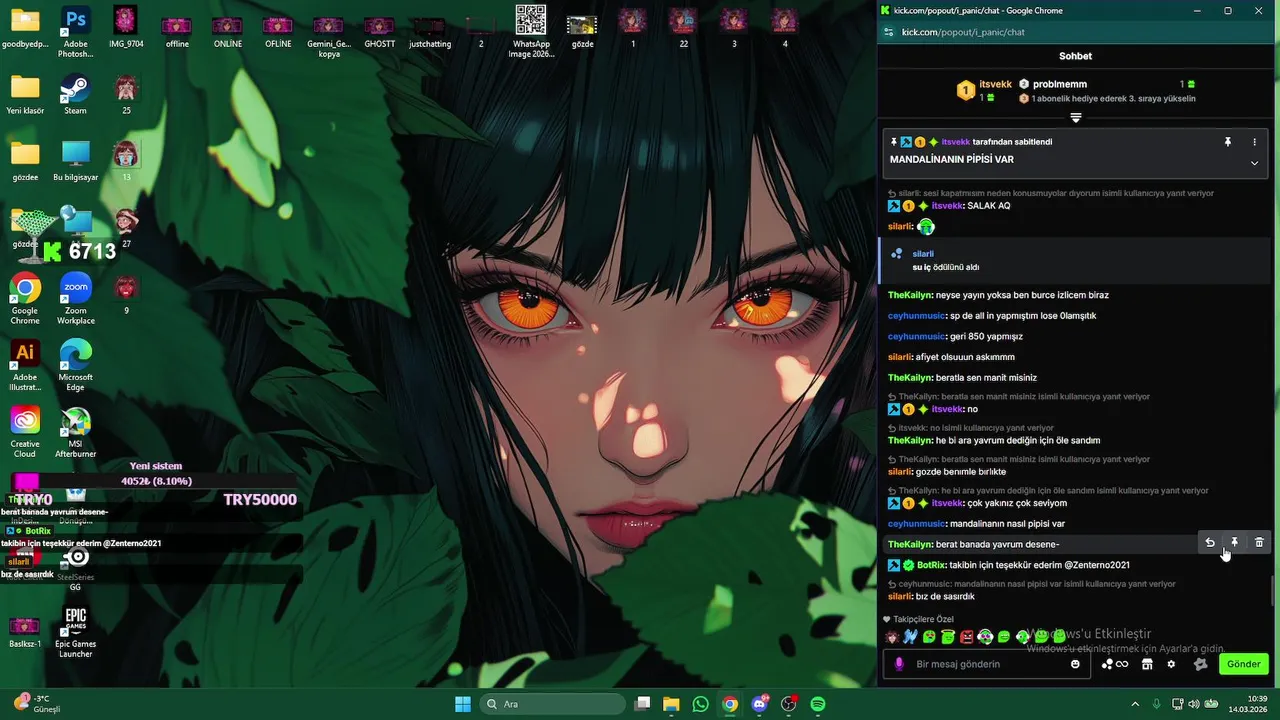This screenshot has height=720, width=1280.
Task: Open the Kick shop store icon
Action: 1147,664
